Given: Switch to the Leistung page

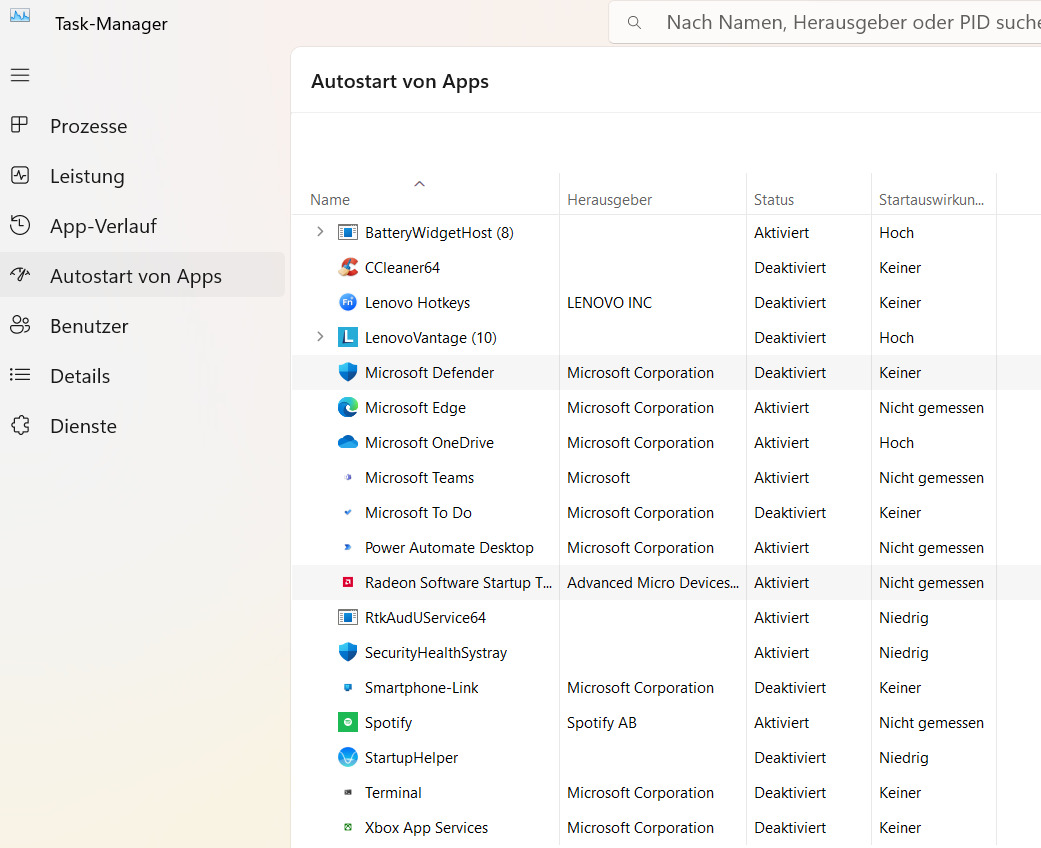Looking at the screenshot, I should click(87, 176).
